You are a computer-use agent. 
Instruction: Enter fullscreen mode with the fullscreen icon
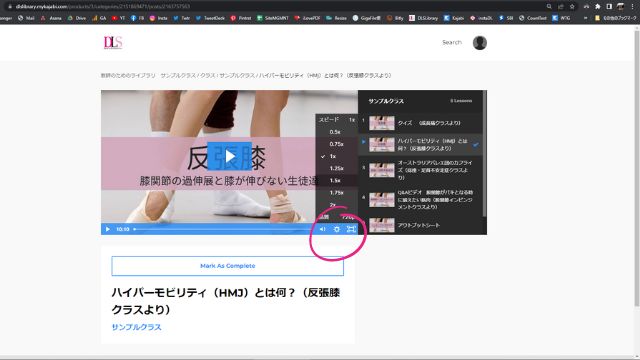click(351, 229)
